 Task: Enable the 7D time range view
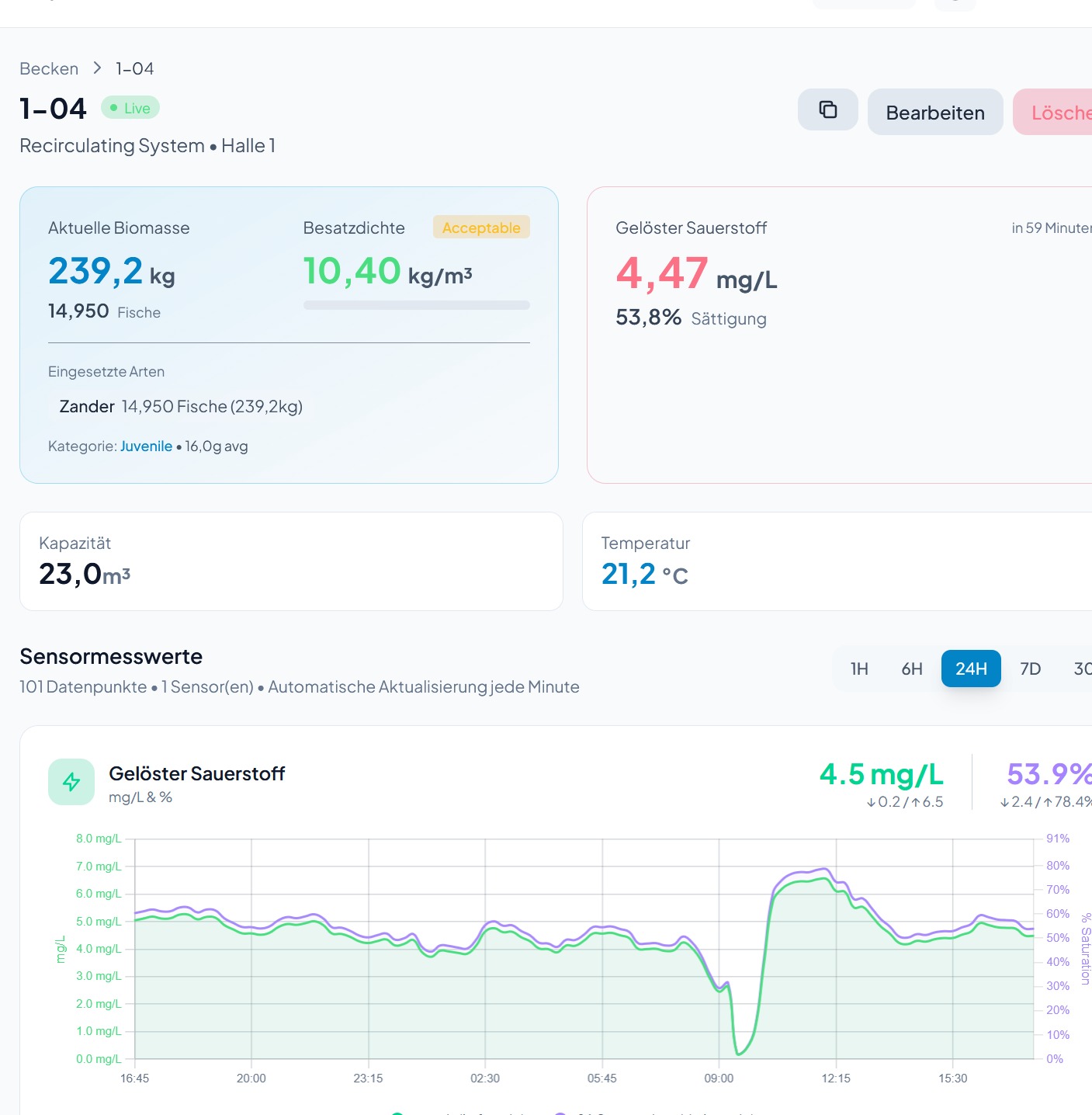pos(1031,669)
